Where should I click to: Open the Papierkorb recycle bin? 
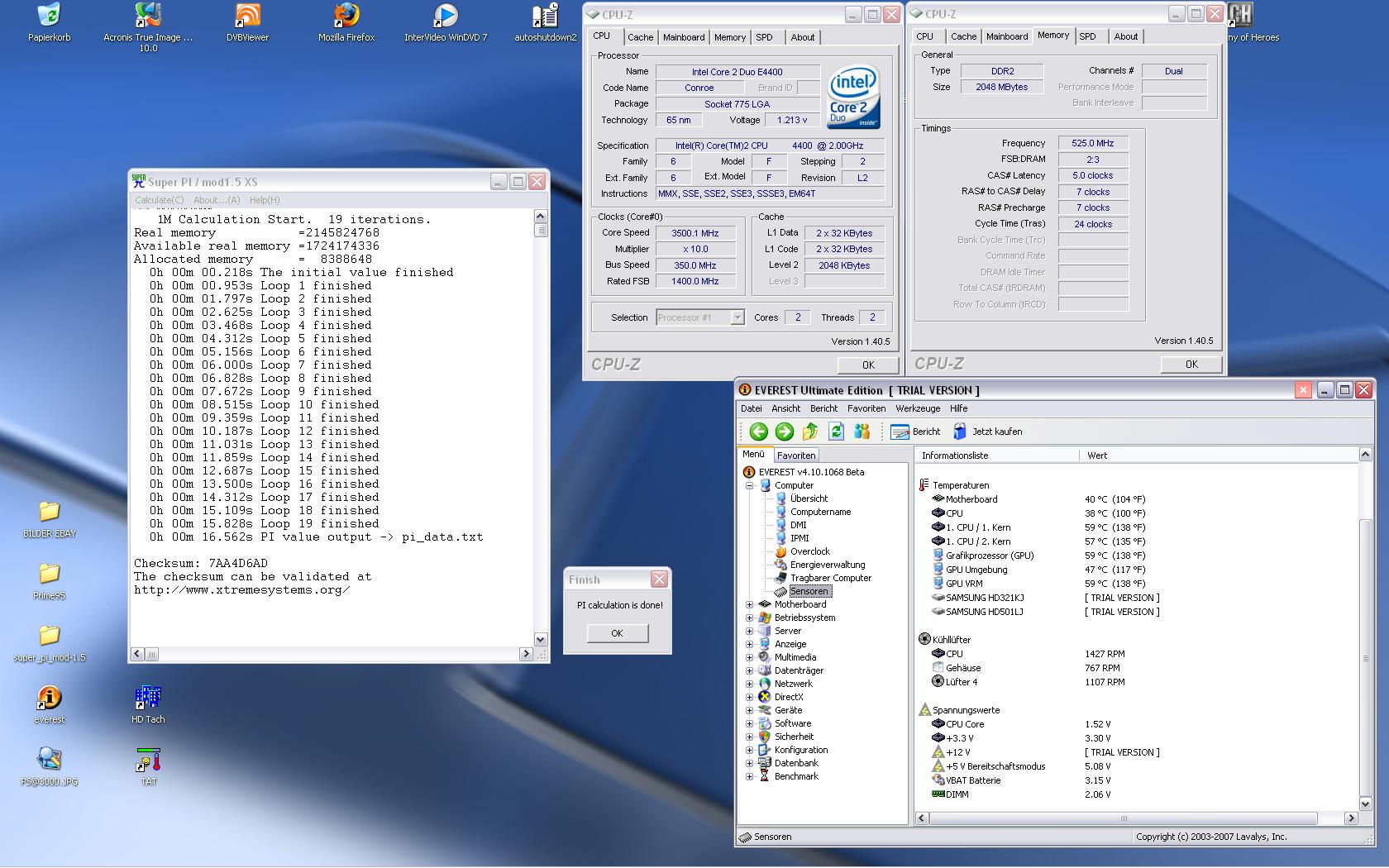49,16
